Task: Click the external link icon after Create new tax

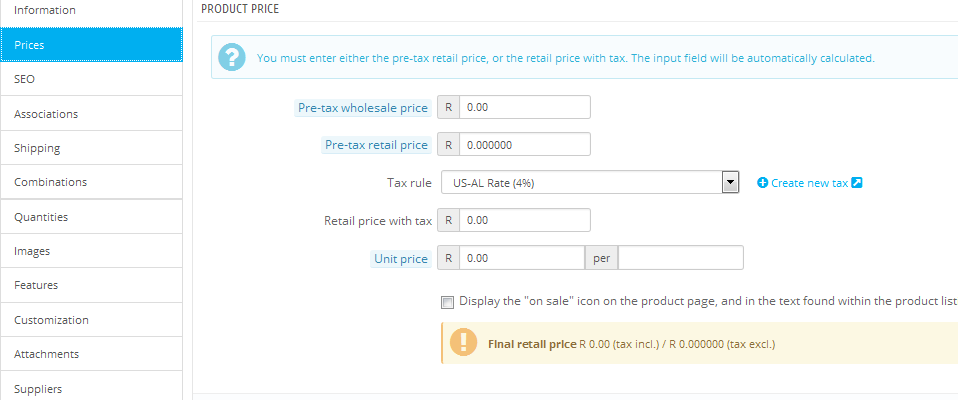Action: coord(857,183)
